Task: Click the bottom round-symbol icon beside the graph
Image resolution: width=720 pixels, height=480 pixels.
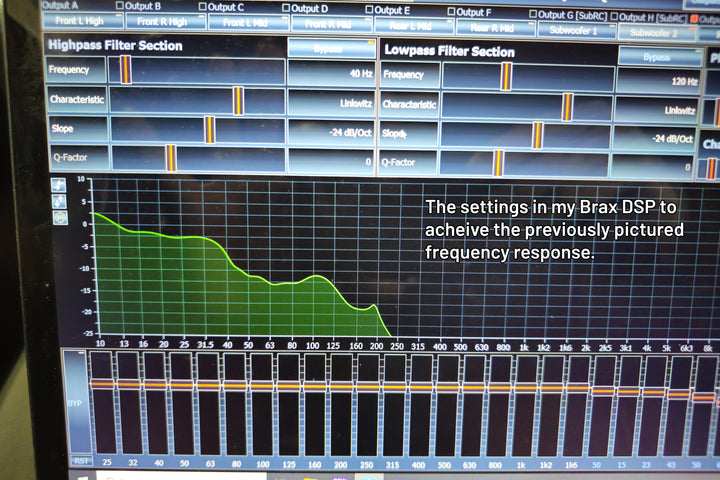Action: 60,217
